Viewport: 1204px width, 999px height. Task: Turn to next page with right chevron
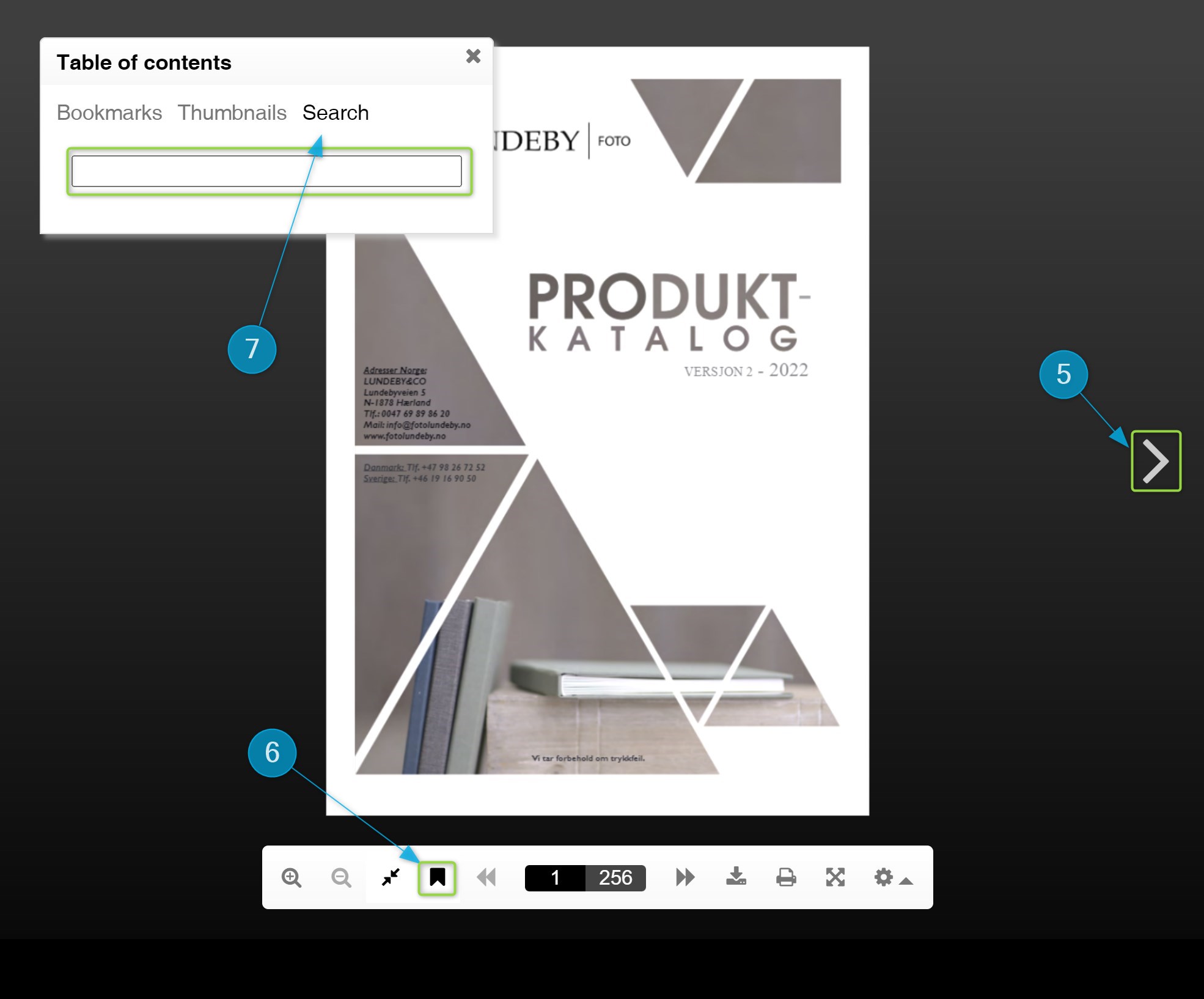click(1156, 461)
